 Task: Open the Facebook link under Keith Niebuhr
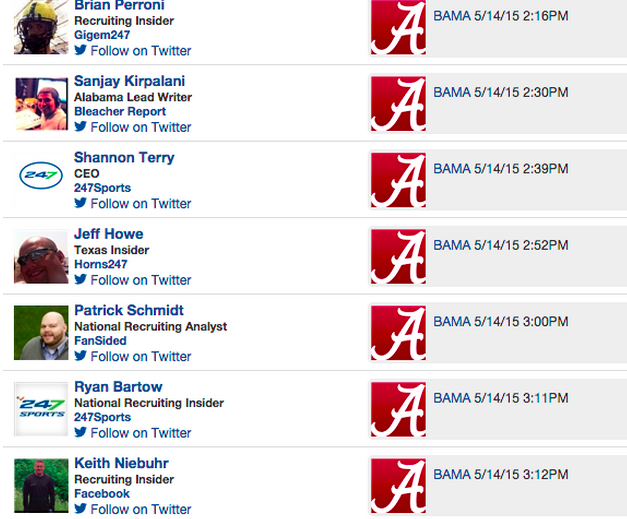coord(102,494)
